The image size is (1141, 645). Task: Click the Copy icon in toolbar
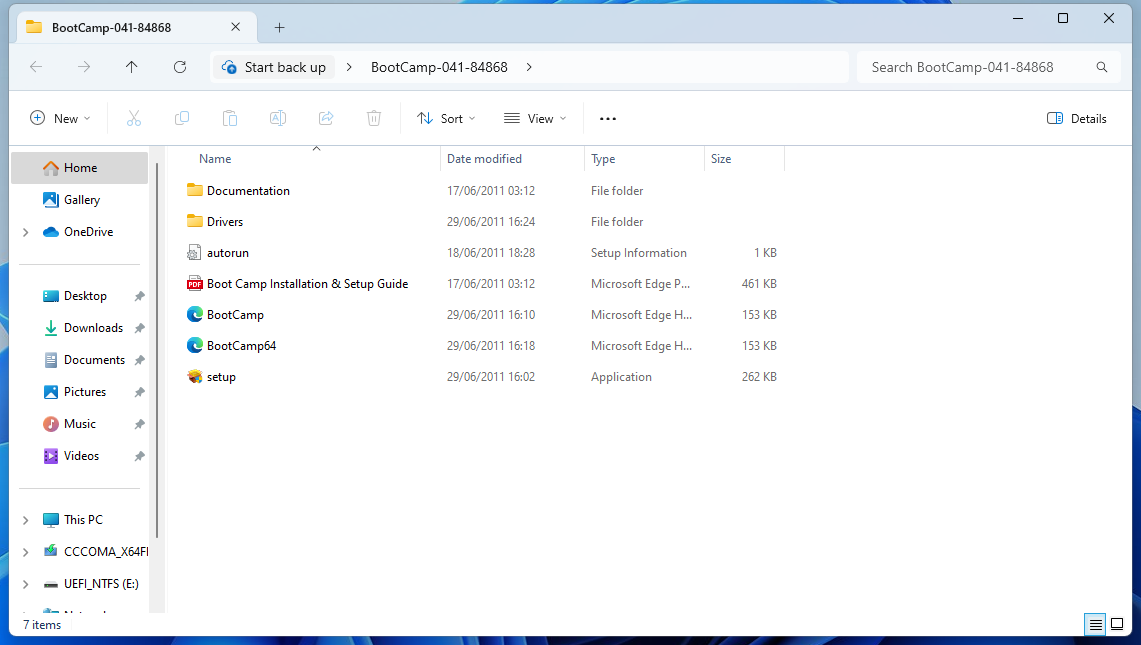click(x=182, y=119)
